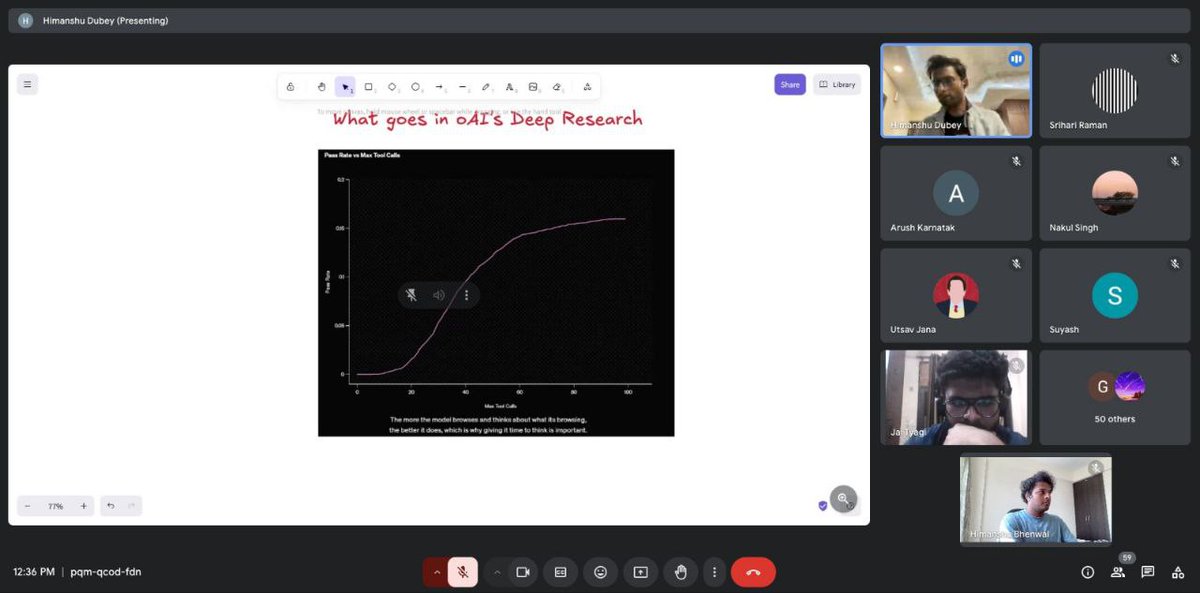Select Suyash's participant tile
This screenshot has height=593, width=1200.
[x=1115, y=295]
